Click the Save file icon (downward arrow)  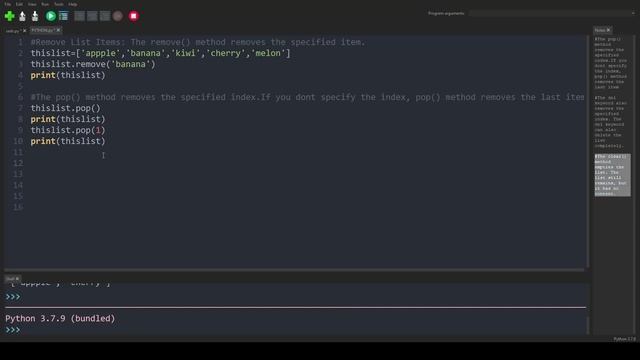coord(35,16)
